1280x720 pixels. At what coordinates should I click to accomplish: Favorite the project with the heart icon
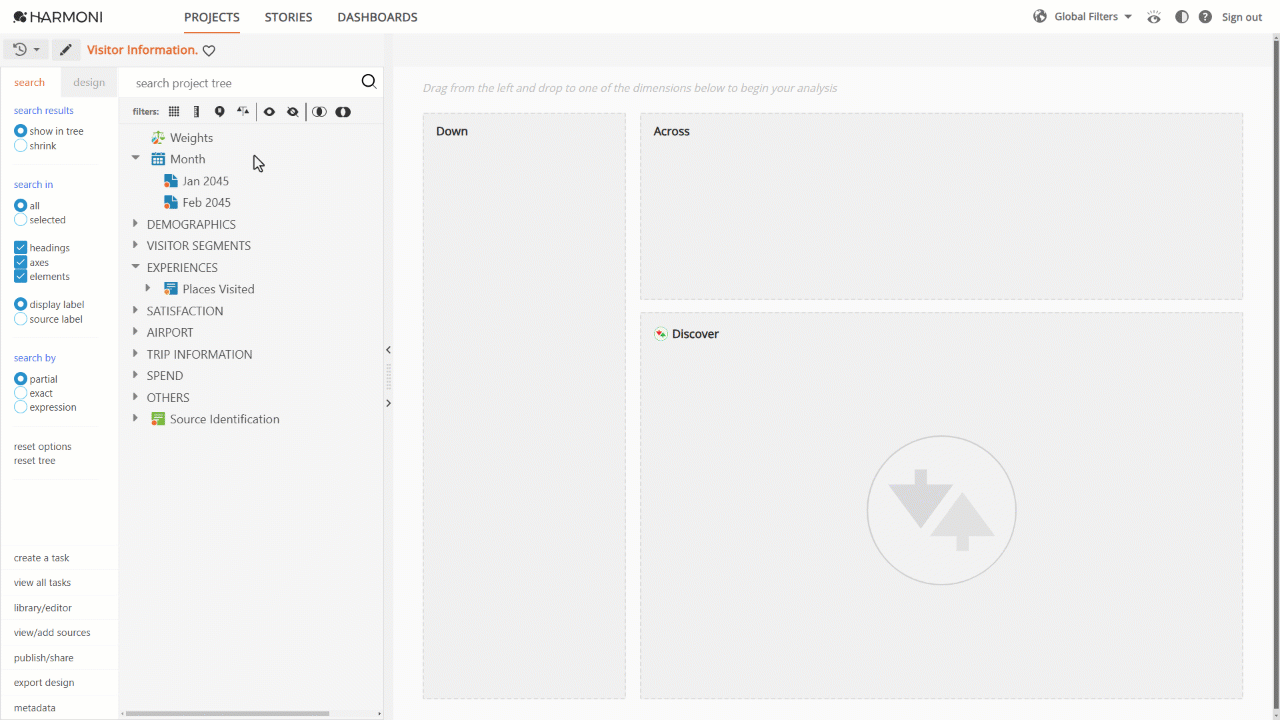[x=209, y=50]
